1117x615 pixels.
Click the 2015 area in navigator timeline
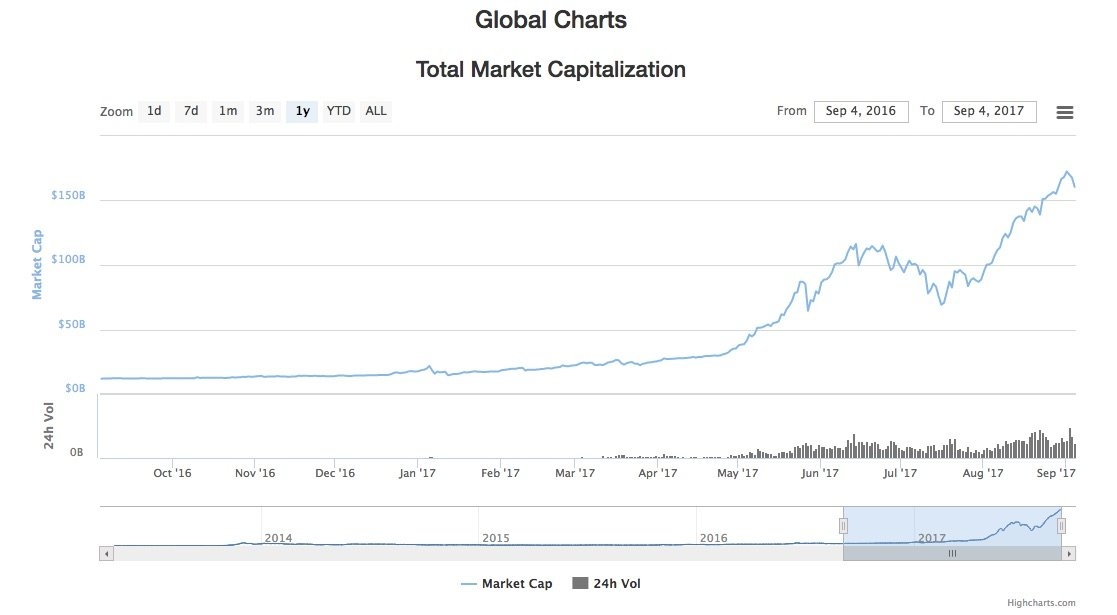click(x=496, y=538)
